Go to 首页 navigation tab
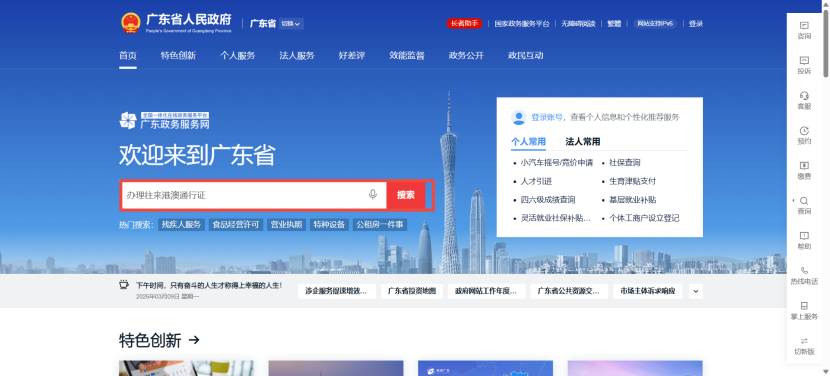830x376 pixels. (128, 56)
